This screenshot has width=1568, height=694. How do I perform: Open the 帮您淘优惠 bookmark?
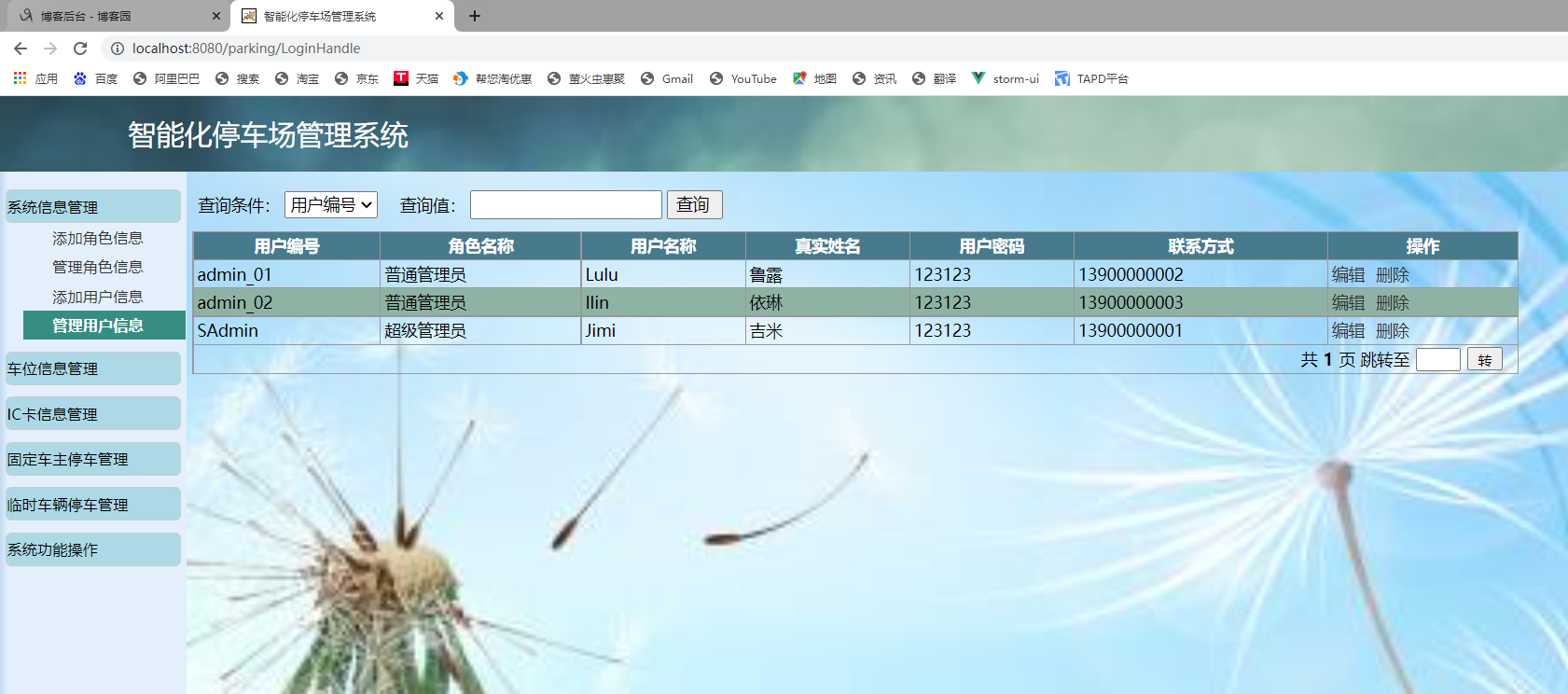pos(493,79)
